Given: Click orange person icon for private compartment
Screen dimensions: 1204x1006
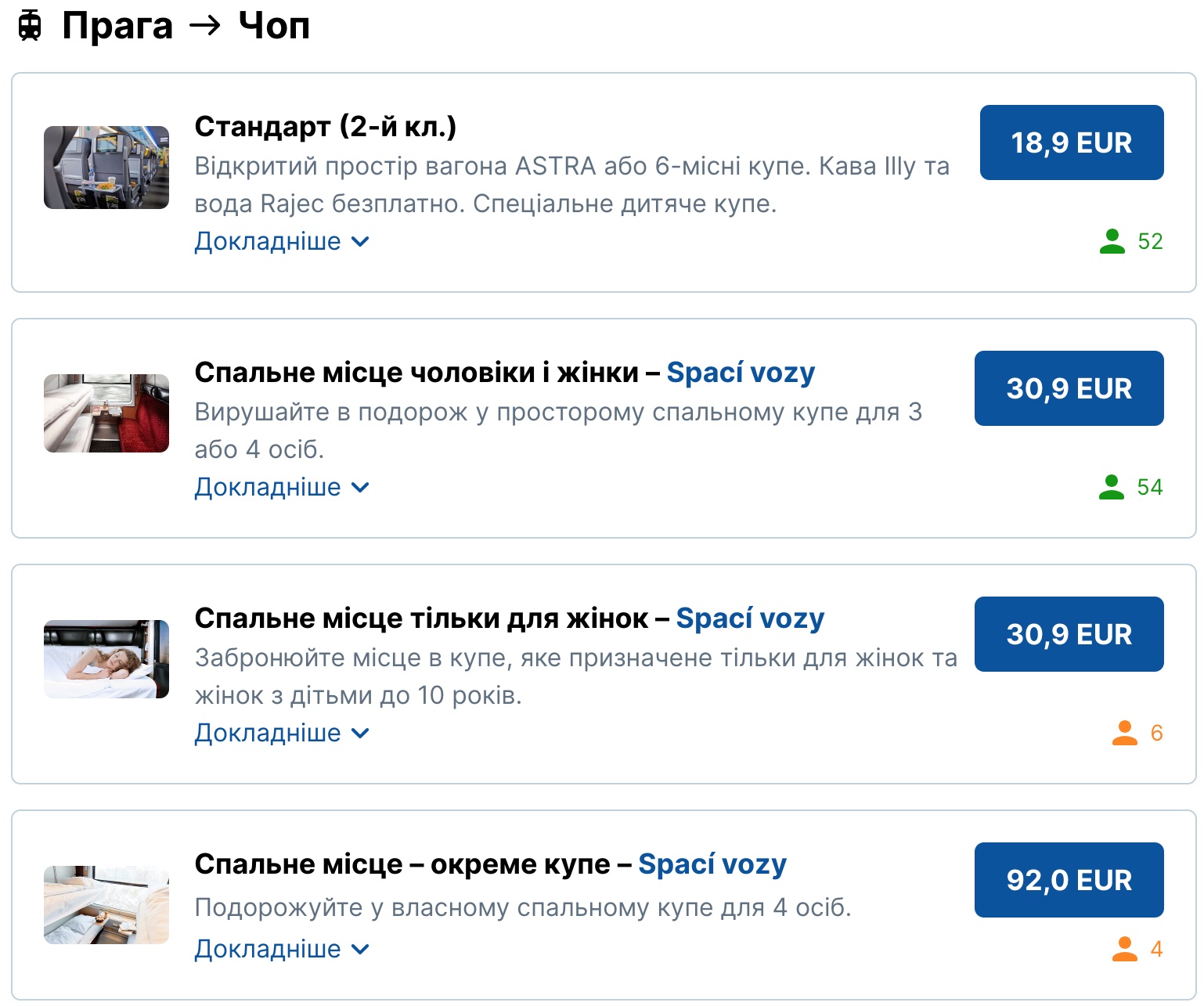Looking at the screenshot, I should tap(1124, 949).
